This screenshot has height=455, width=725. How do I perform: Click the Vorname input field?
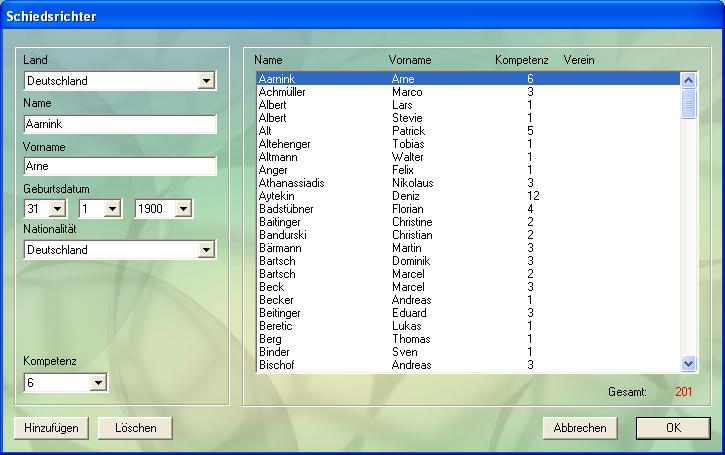[120, 166]
